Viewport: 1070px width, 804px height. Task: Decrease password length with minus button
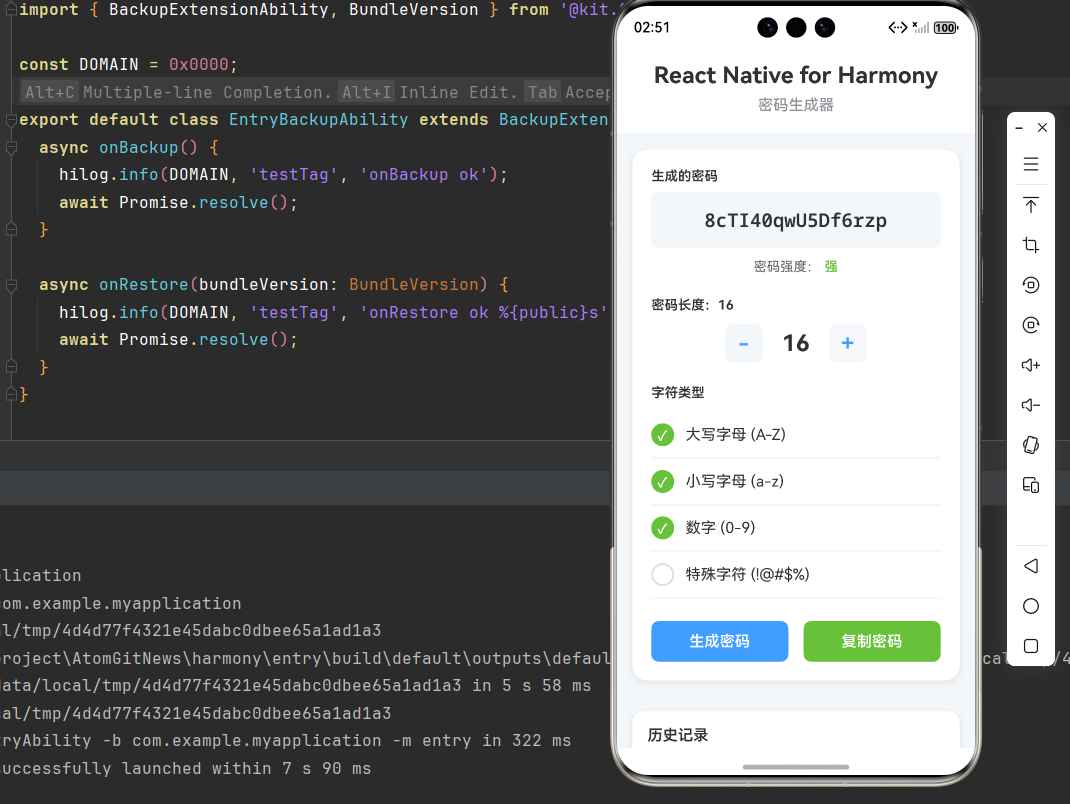tap(744, 343)
